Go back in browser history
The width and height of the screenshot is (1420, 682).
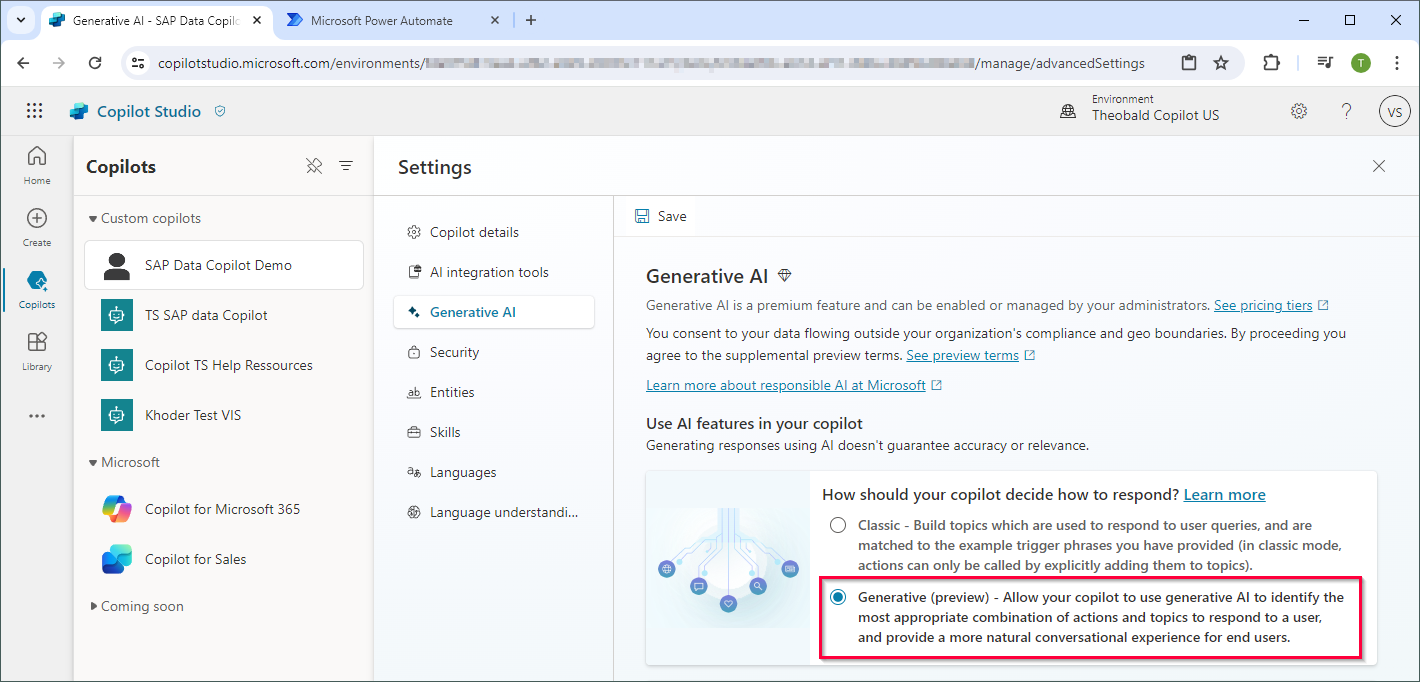pos(24,63)
